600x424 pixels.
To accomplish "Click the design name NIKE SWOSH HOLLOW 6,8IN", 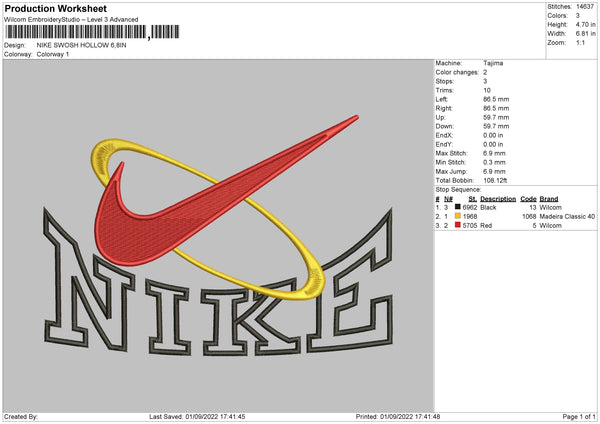I will pos(82,45).
